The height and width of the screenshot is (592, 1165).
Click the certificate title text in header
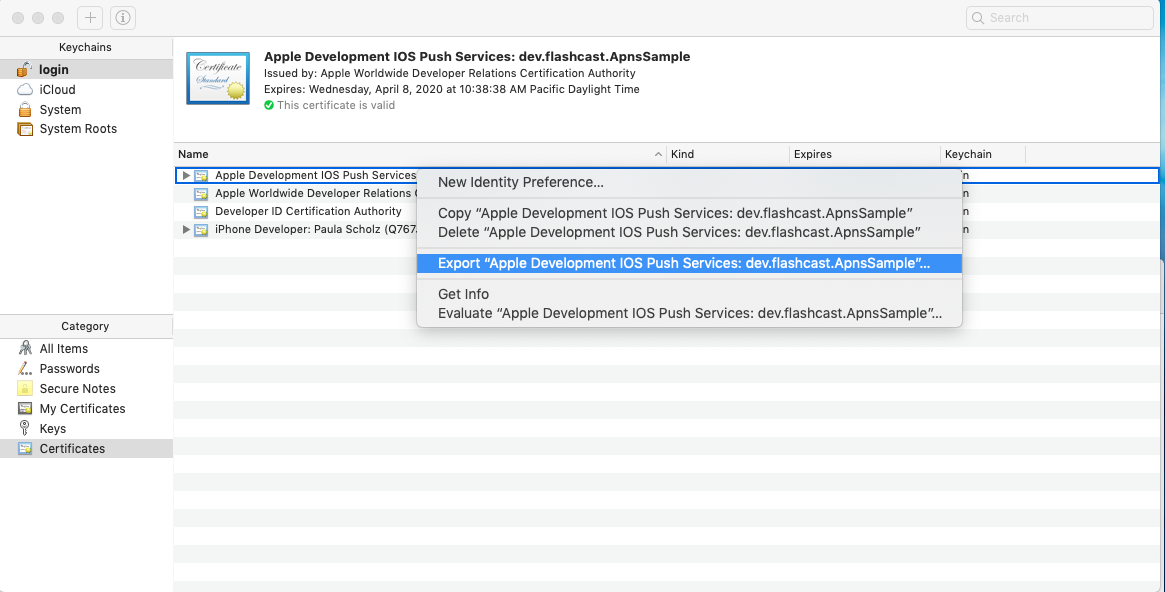(477, 56)
